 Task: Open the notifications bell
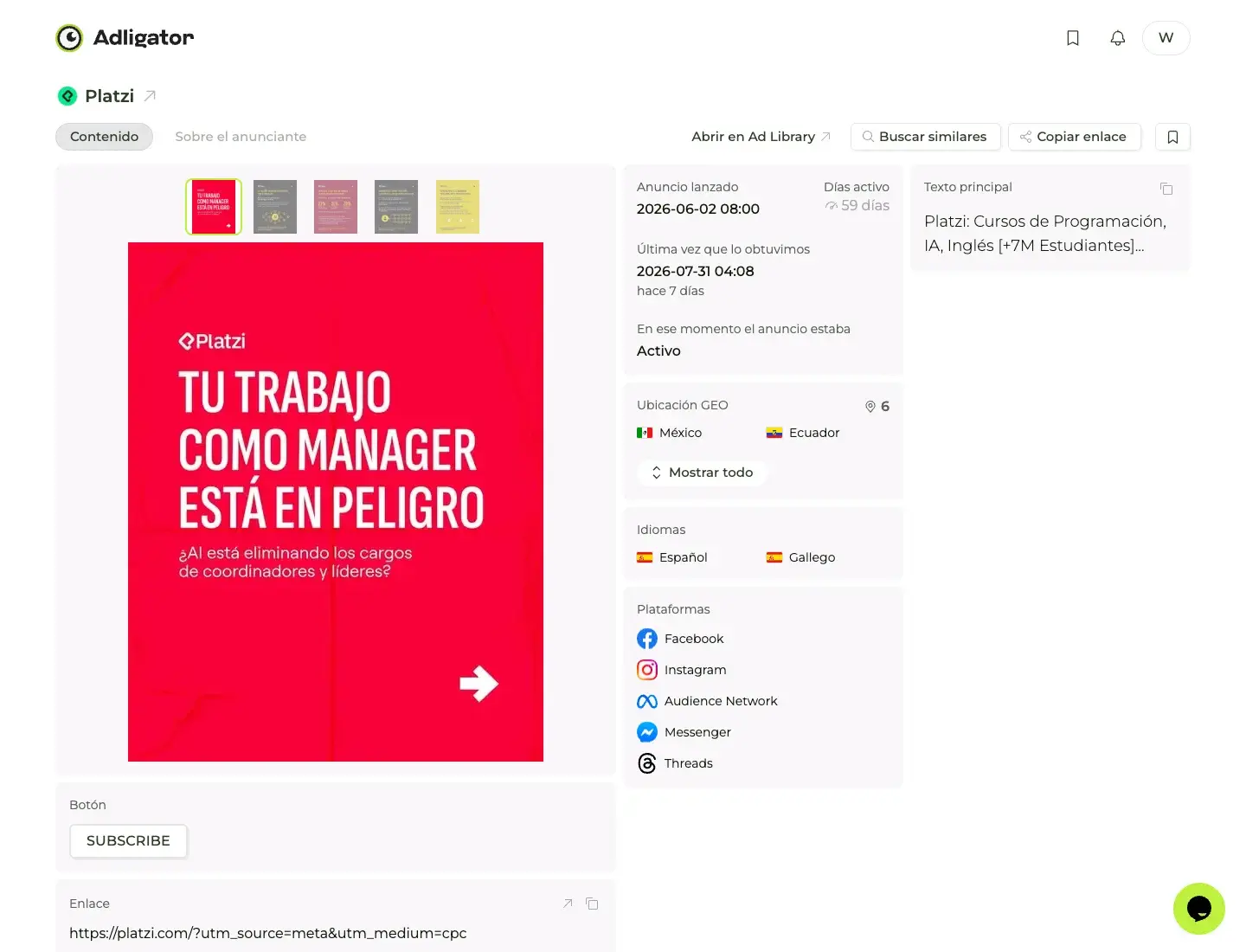[1118, 38]
